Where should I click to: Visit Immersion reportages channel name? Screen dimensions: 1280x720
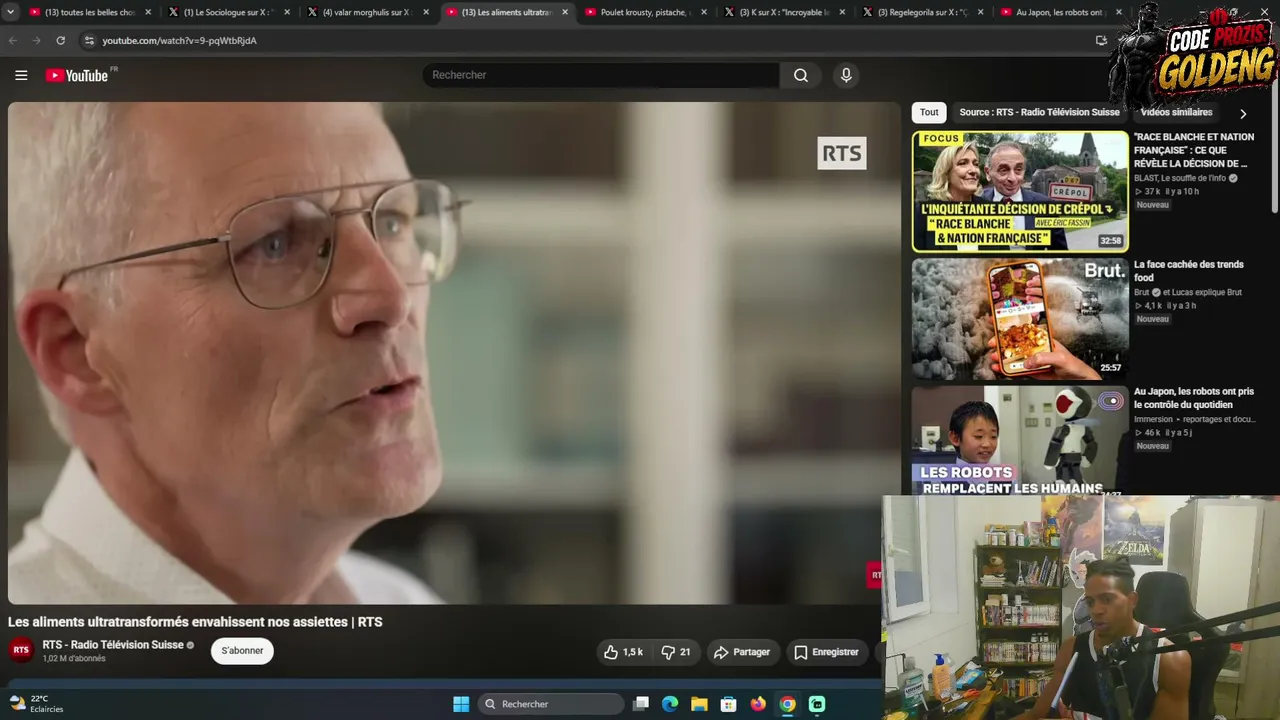[x=1194, y=419]
